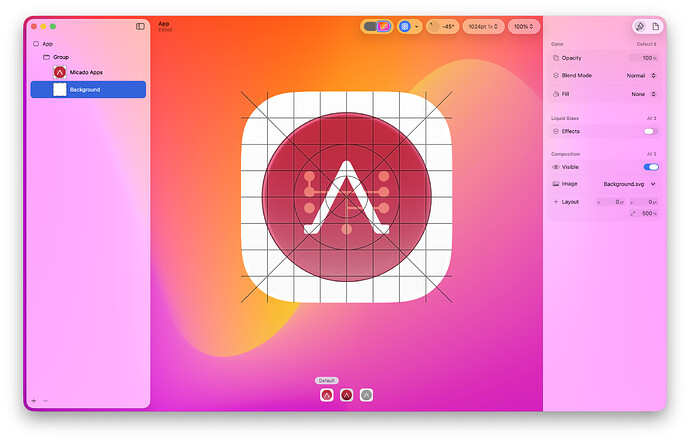Select the Micado Apps layer

(86, 72)
